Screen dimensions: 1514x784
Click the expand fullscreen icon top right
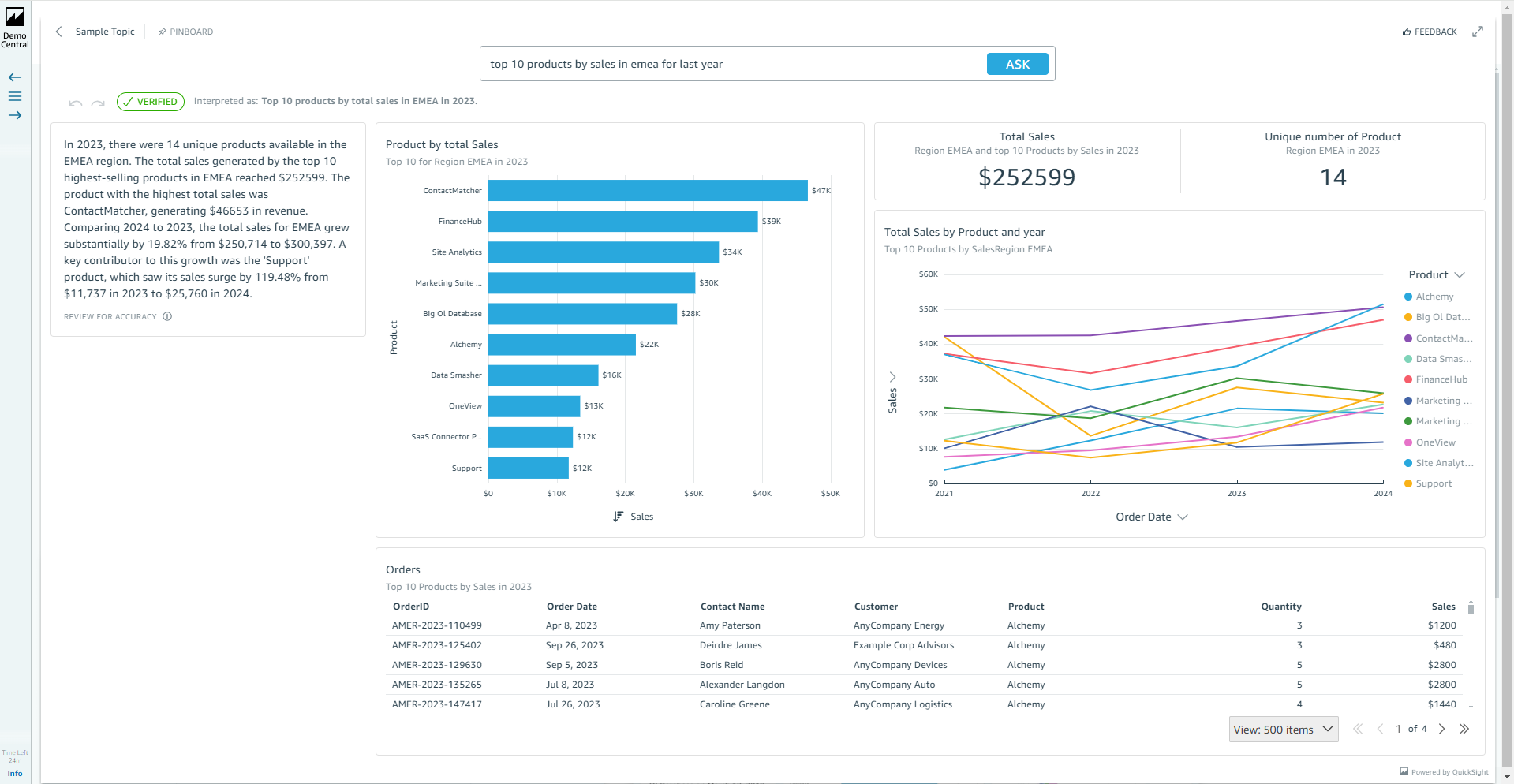1478,31
